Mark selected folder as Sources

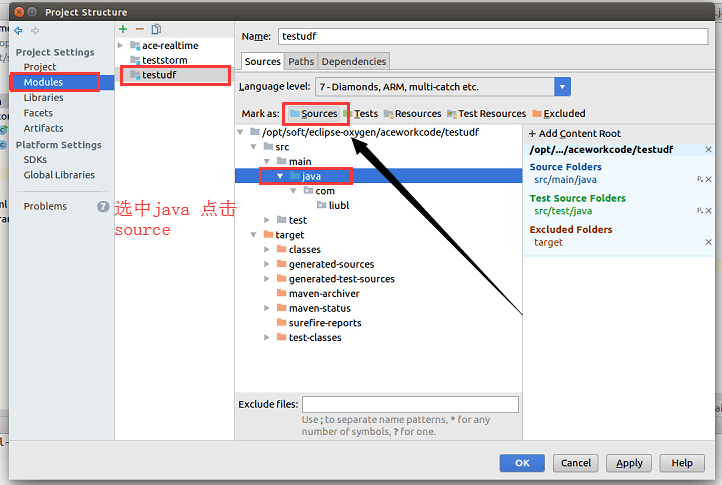[x=314, y=114]
